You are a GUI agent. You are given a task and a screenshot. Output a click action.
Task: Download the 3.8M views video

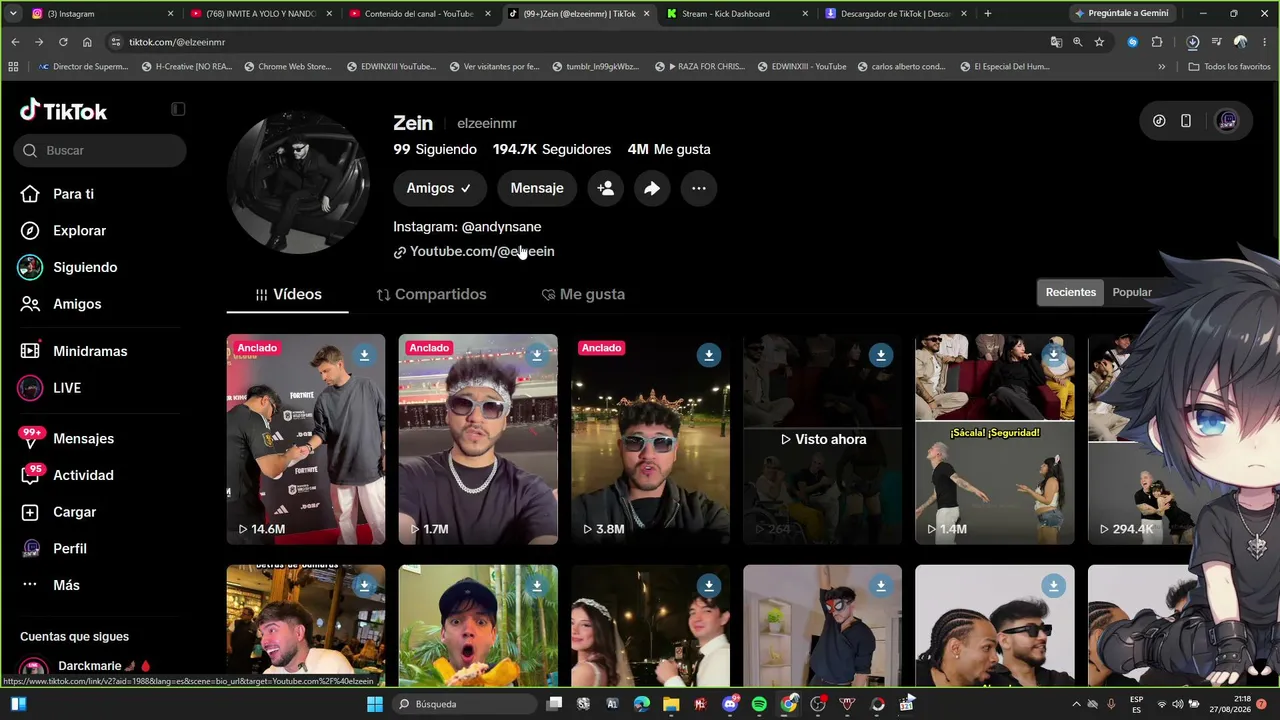point(709,355)
